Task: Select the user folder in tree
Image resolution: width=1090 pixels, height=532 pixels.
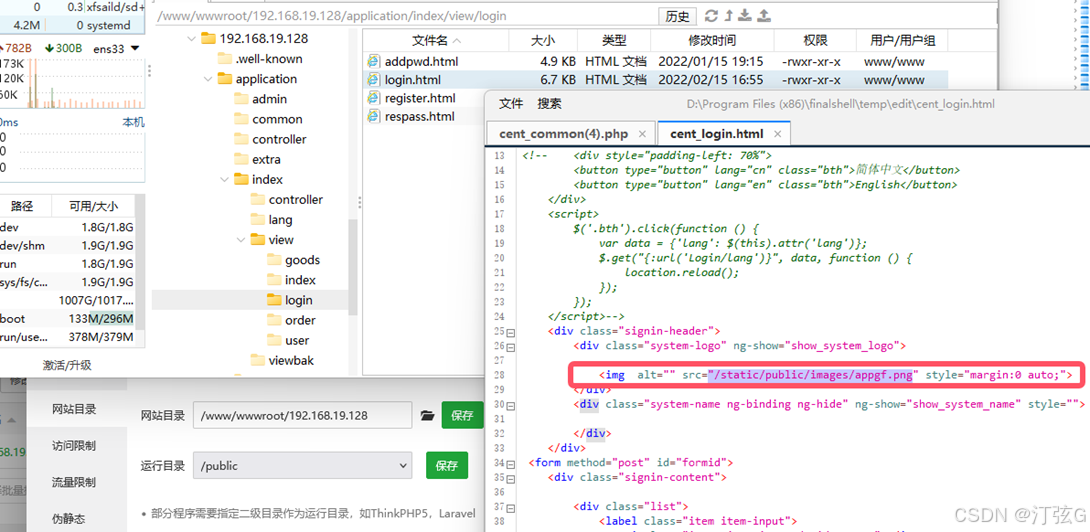Action: point(297,341)
